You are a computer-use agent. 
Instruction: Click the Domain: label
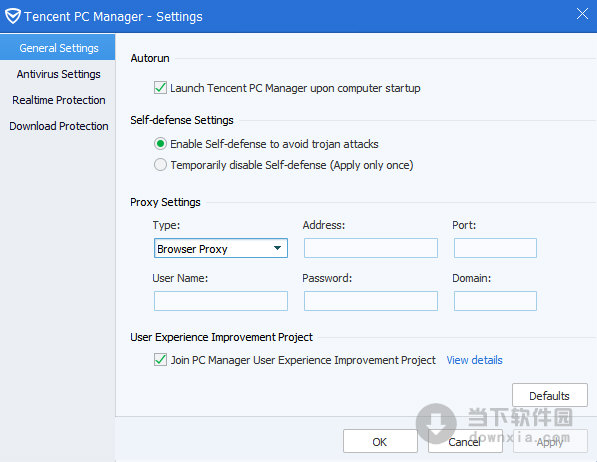click(472, 278)
